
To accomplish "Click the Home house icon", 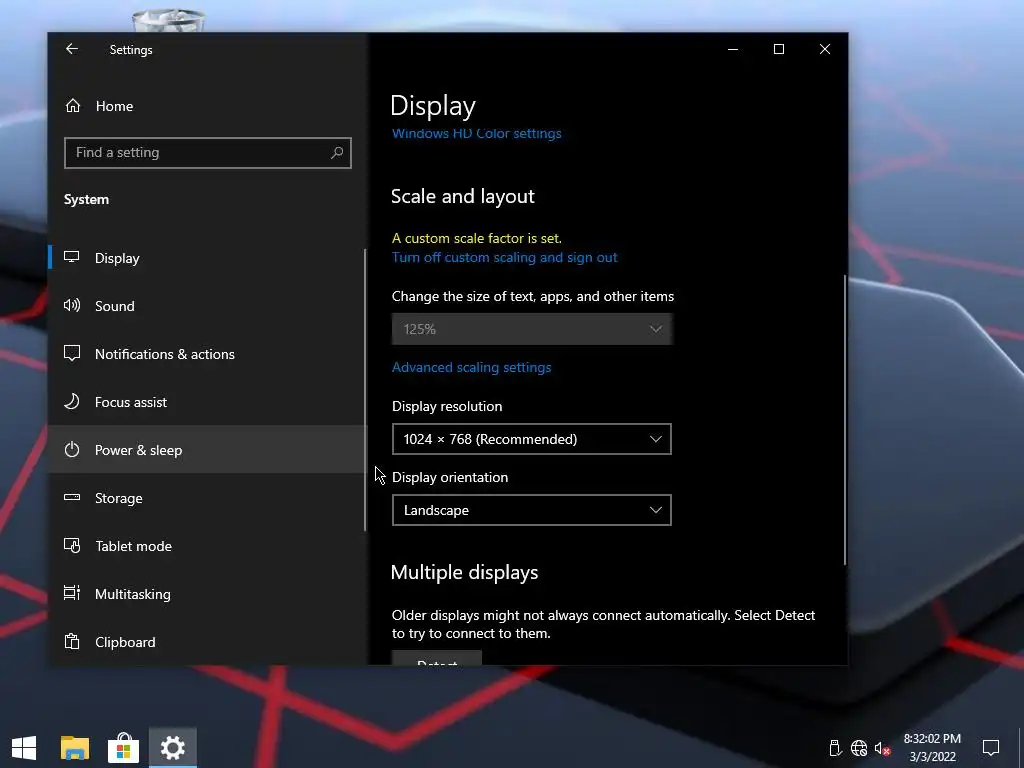I will pos(73,105).
